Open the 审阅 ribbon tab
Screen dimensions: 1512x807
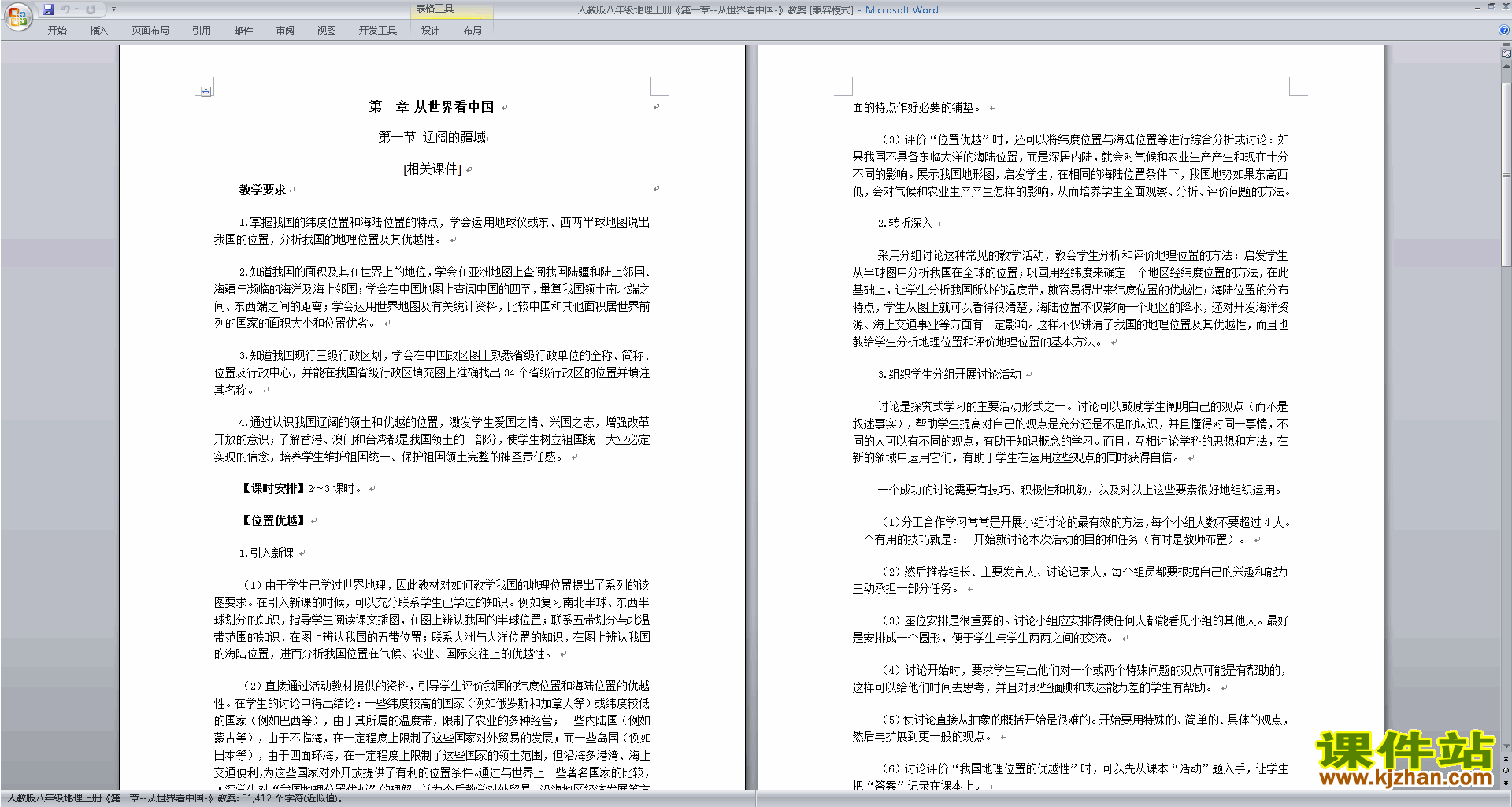point(285,31)
